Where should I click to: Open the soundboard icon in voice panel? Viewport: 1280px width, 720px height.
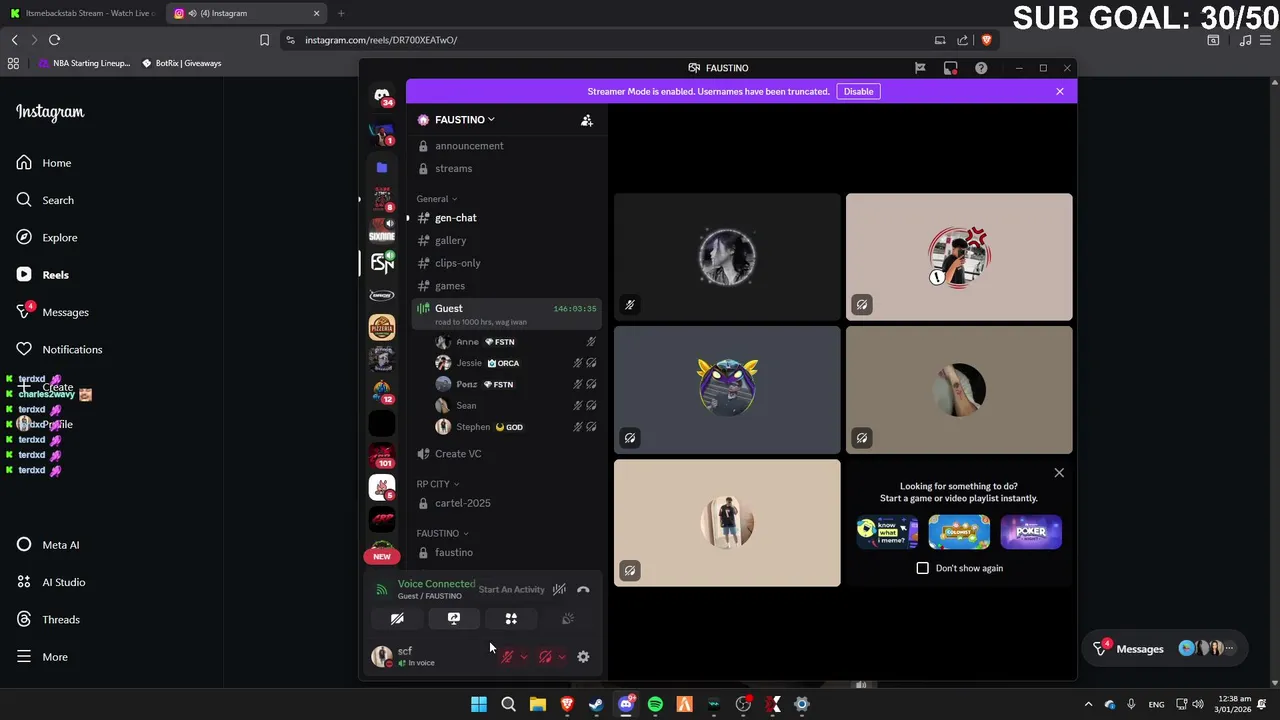[568, 619]
